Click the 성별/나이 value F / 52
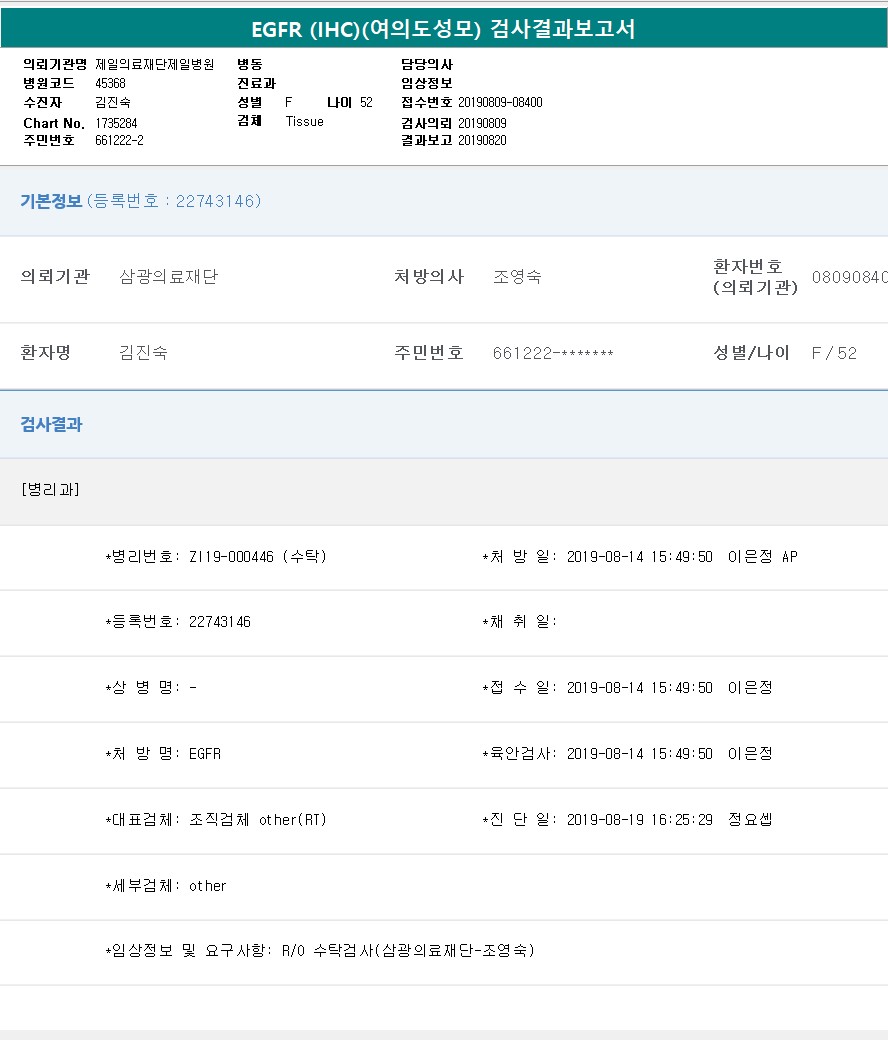888x1040 pixels. pyautogui.click(x=834, y=353)
